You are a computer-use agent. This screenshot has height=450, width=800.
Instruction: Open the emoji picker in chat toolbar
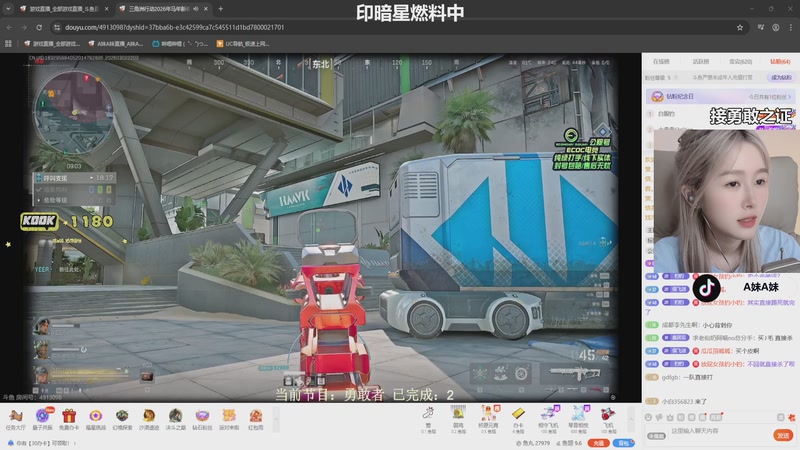click(648, 417)
